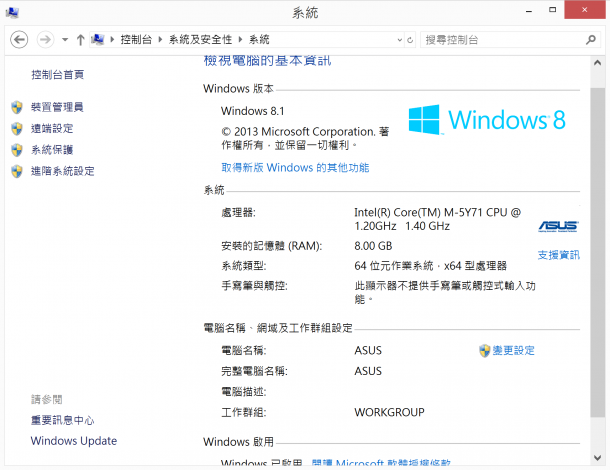Screen dimensions: 610x470
Task: Close the 系統 window
Action: click(585, 10)
